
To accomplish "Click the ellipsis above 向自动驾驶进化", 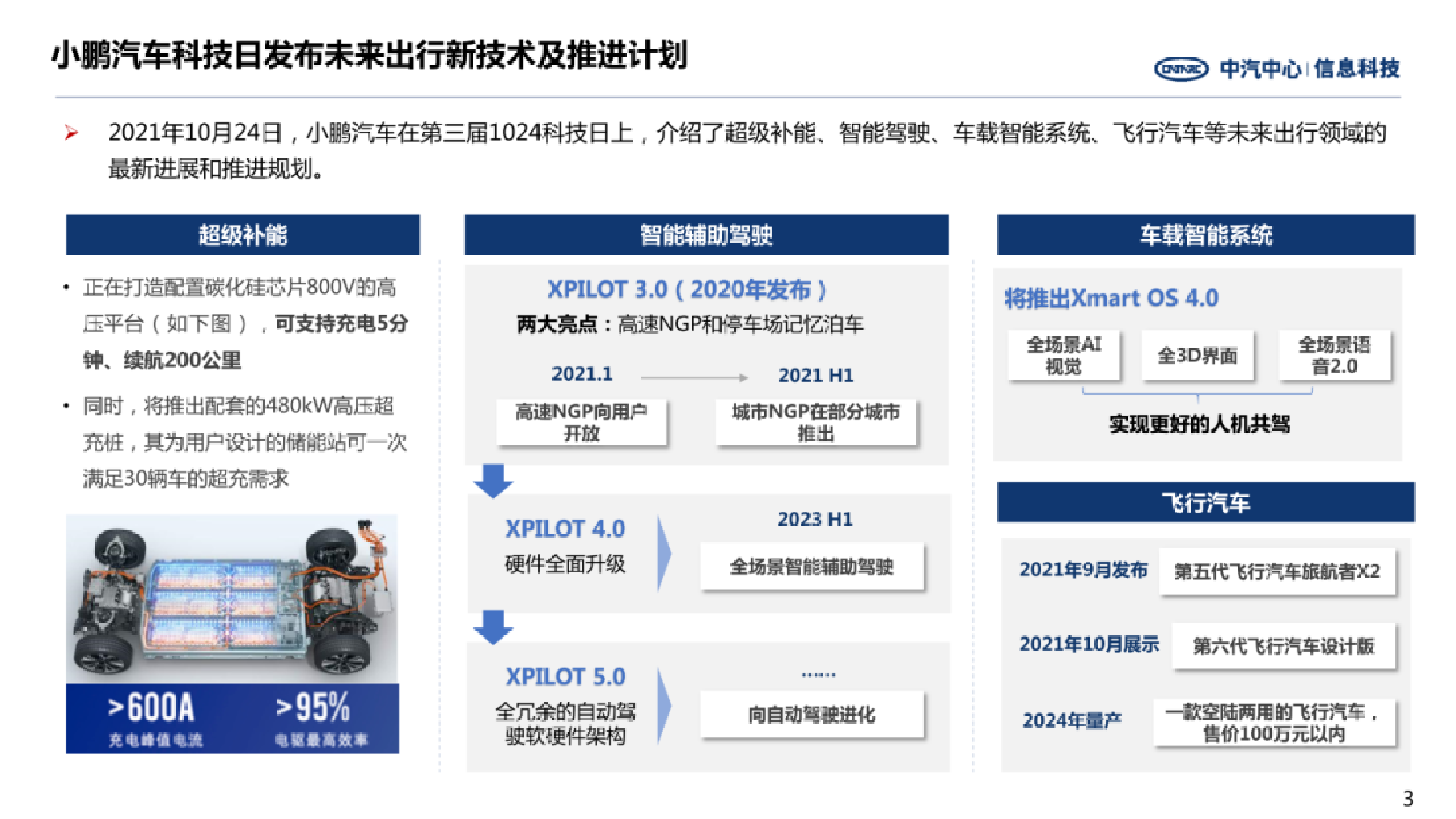I will 819,674.
